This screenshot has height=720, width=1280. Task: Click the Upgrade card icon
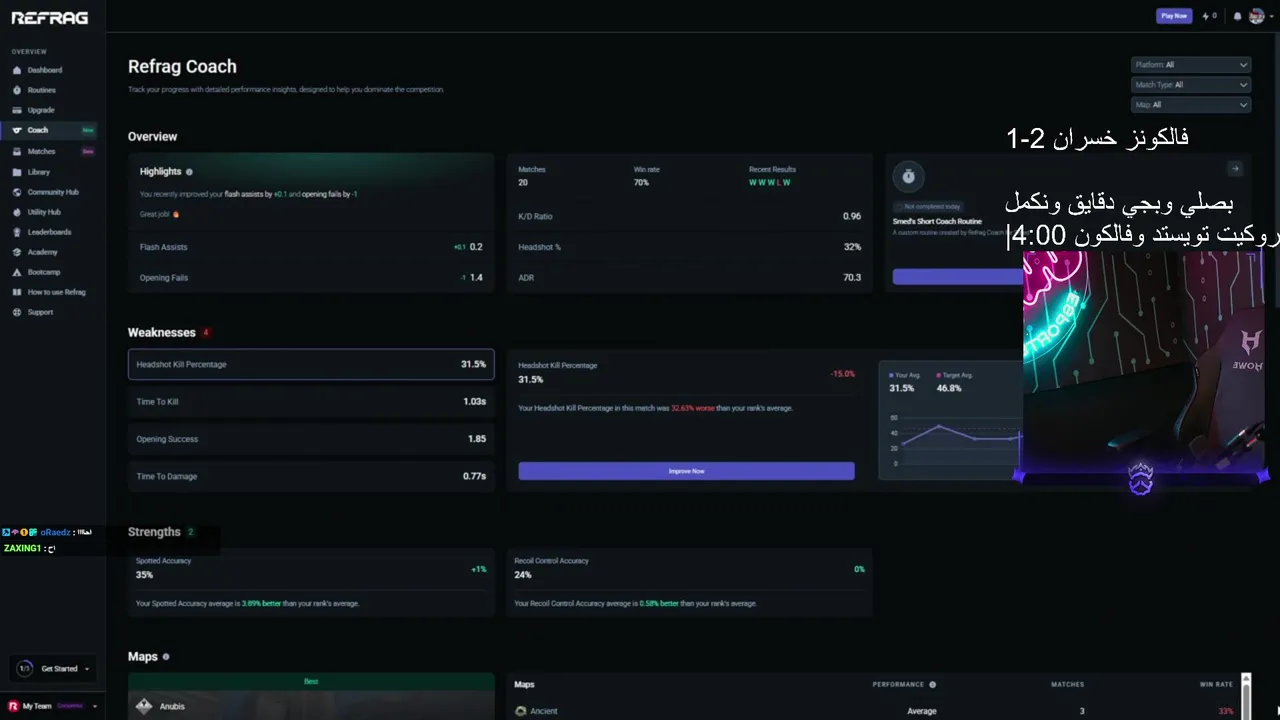coord(17,110)
